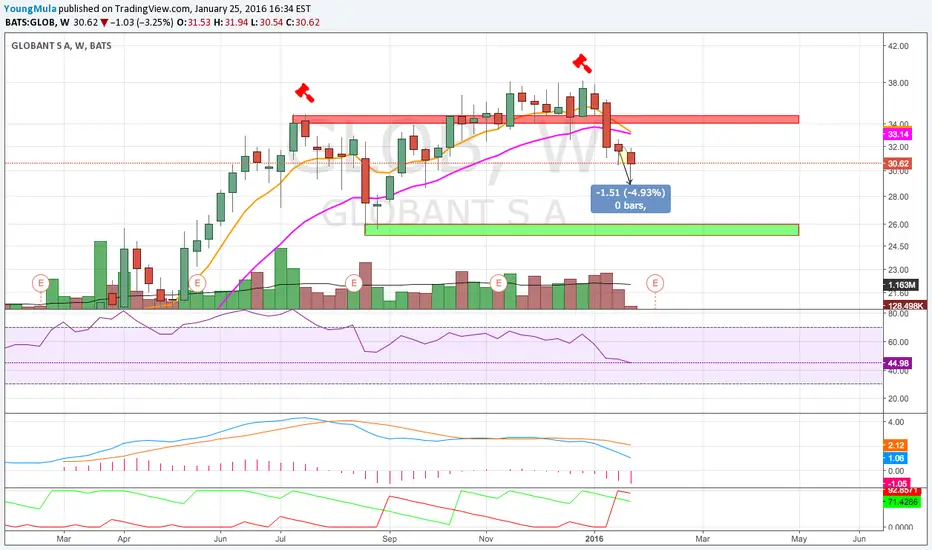Click the 128.498K volume label

pyautogui.click(x=905, y=306)
